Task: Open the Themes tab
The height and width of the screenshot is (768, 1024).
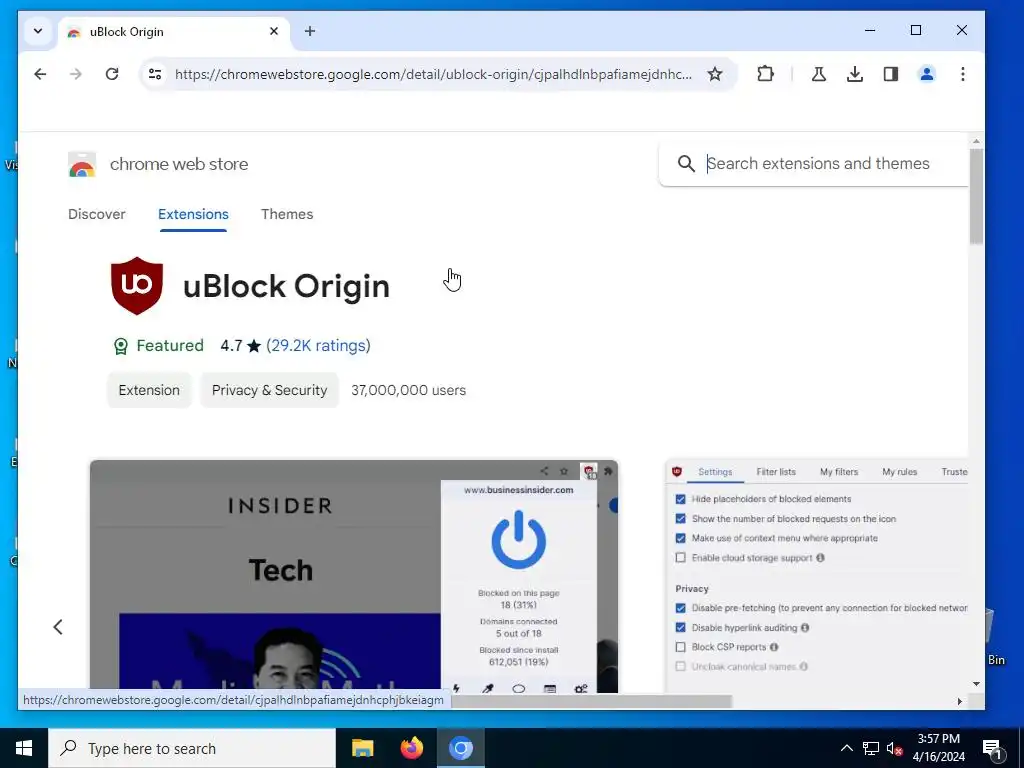Action: pos(287,214)
